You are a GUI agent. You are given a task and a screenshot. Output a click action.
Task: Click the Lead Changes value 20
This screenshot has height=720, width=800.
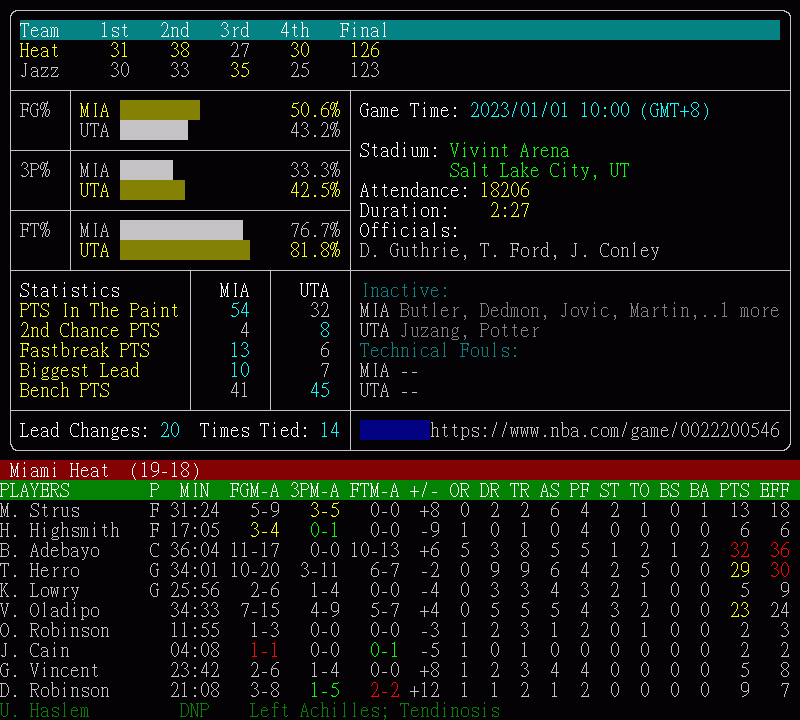(x=170, y=431)
